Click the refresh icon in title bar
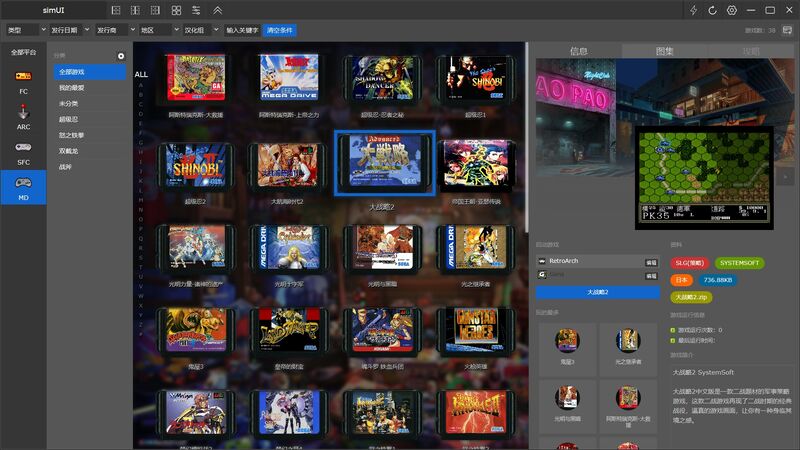 click(x=713, y=10)
